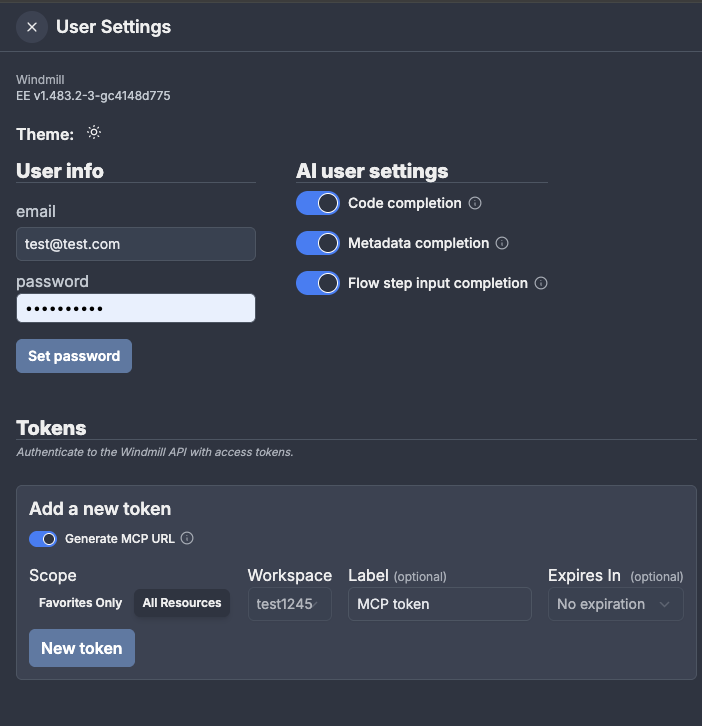Click info icon beside Flow step input completion
The width and height of the screenshot is (702, 726).
pyautogui.click(x=541, y=283)
